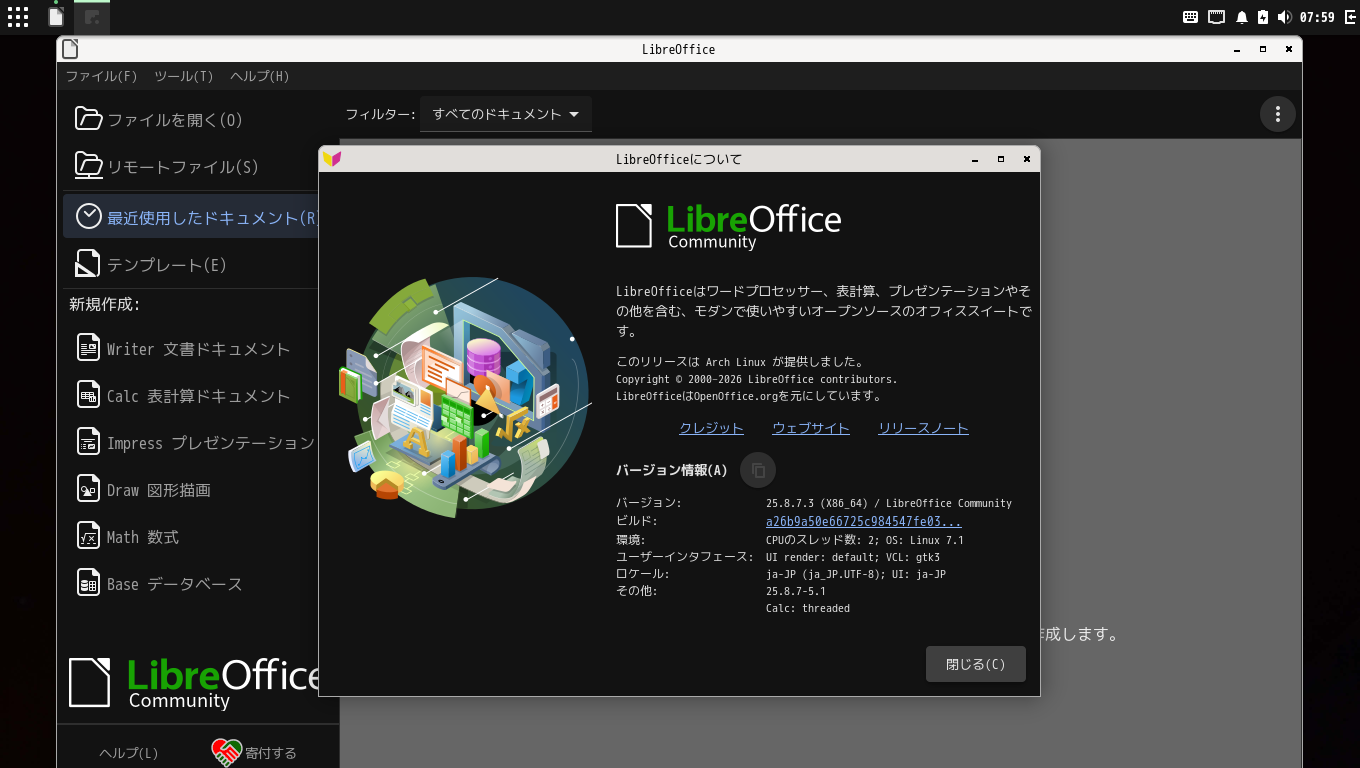Click the battery power icon in the tray
The width and height of the screenshot is (1360, 768).
pos(1263,17)
